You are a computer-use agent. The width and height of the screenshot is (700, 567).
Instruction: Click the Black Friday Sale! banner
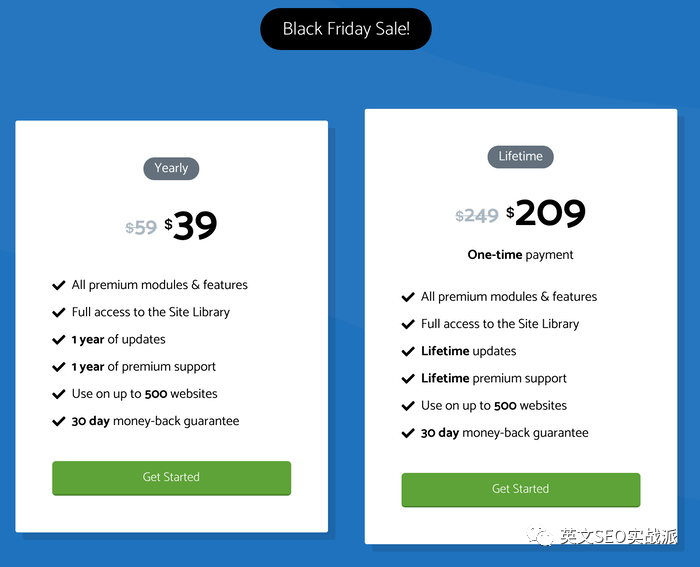point(346,29)
